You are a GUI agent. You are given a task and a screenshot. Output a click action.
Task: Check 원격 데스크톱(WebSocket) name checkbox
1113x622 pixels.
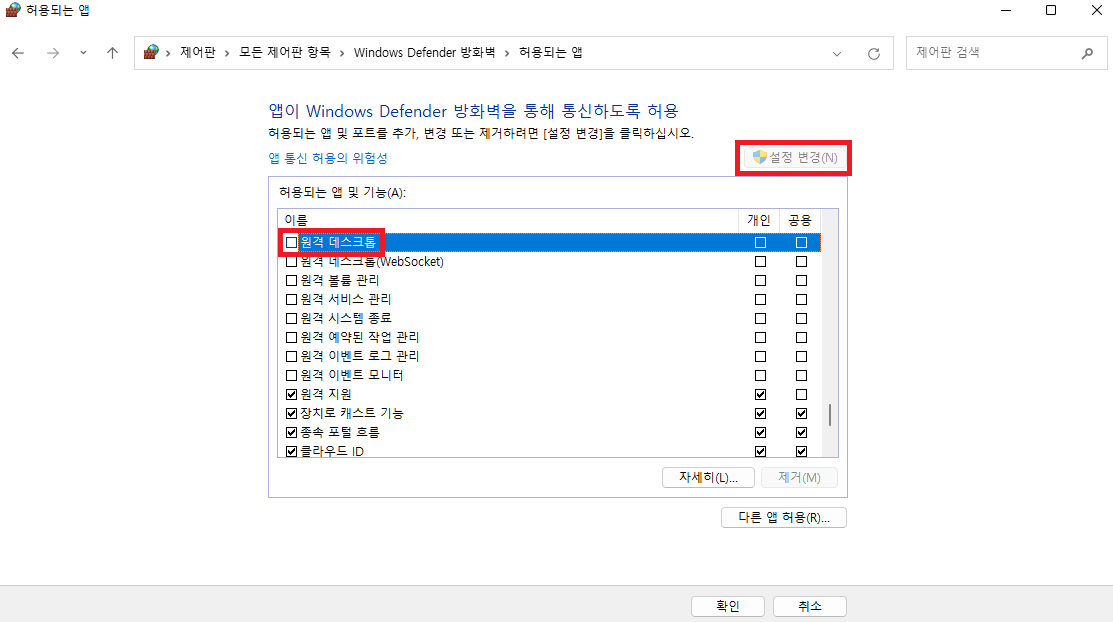point(291,262)
